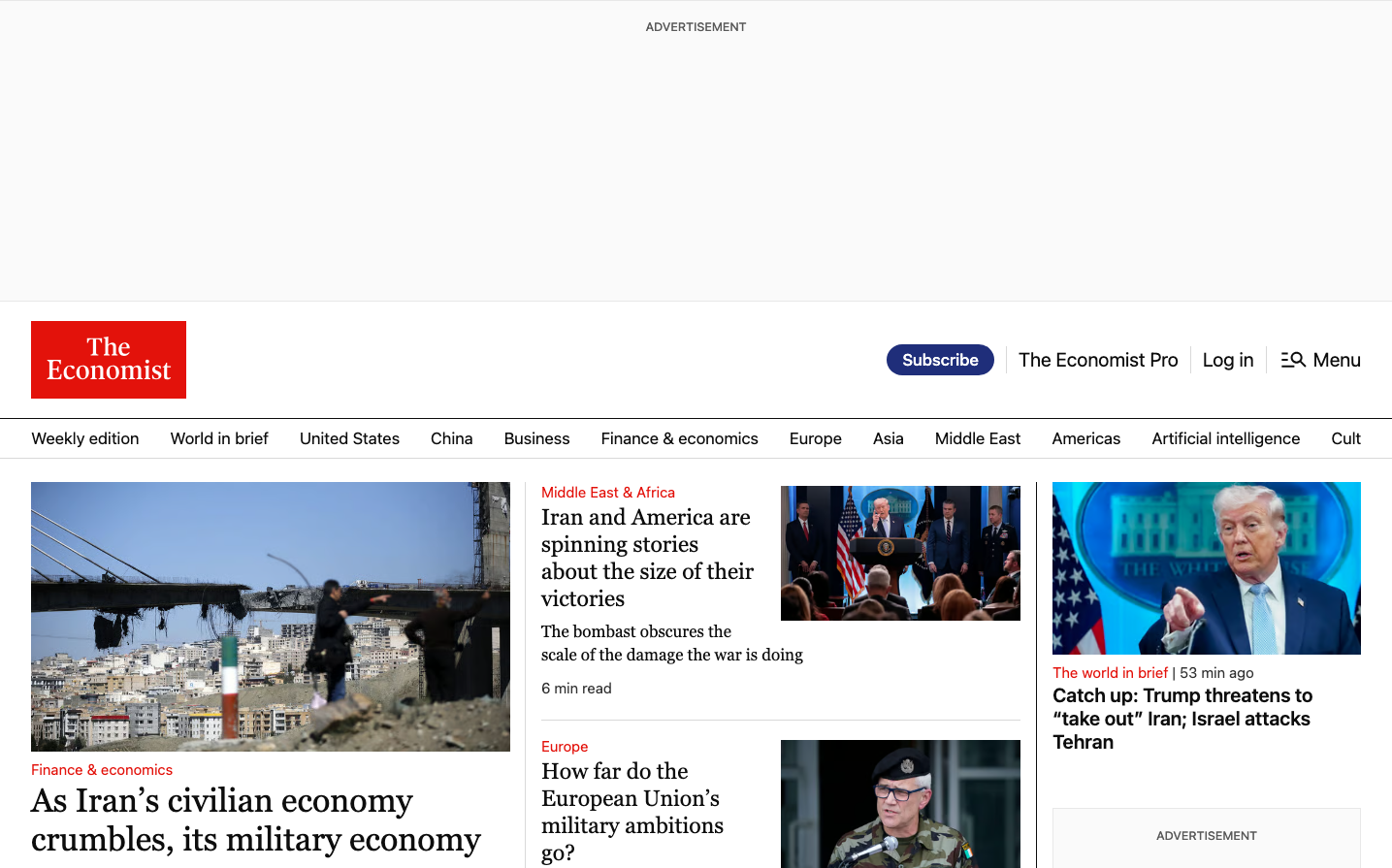
Task: Open the Menu search icon
Action: pyautogui.click(x=1293, y=360)
